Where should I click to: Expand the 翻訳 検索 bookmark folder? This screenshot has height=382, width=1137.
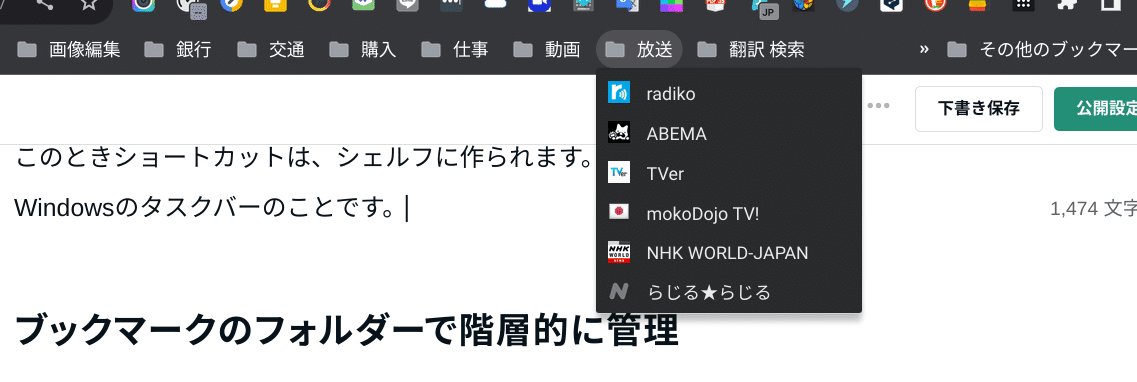click(x=751, y=49)
